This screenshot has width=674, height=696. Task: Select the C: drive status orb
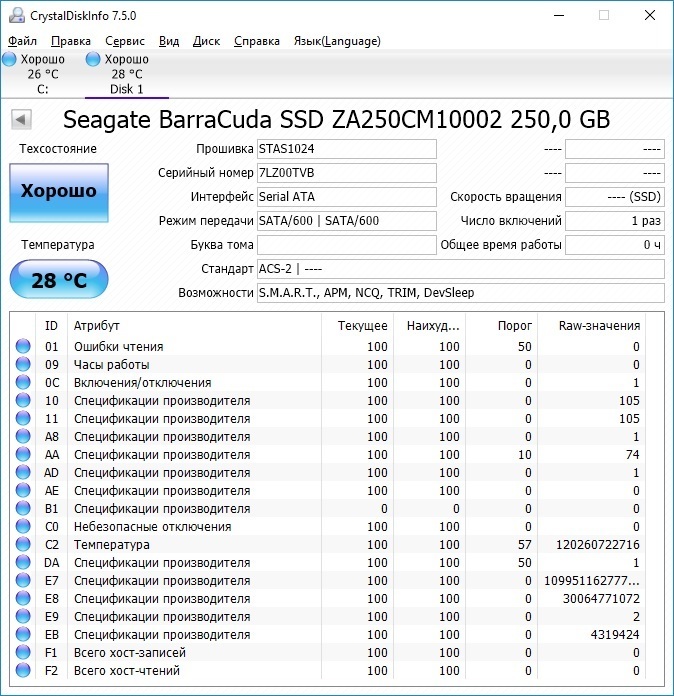(x=10, y=60)
